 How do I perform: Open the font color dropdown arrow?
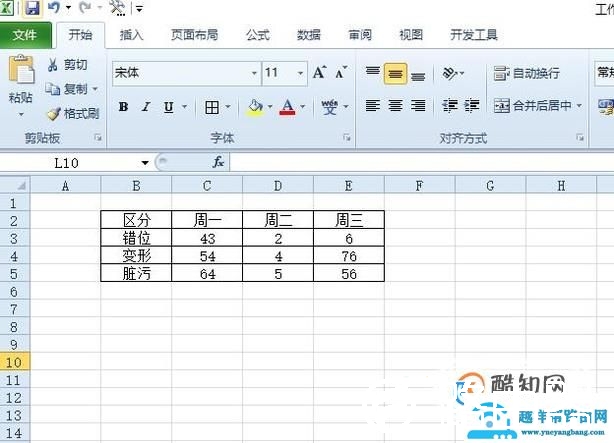pyautogui.click(x=303, y=107)
